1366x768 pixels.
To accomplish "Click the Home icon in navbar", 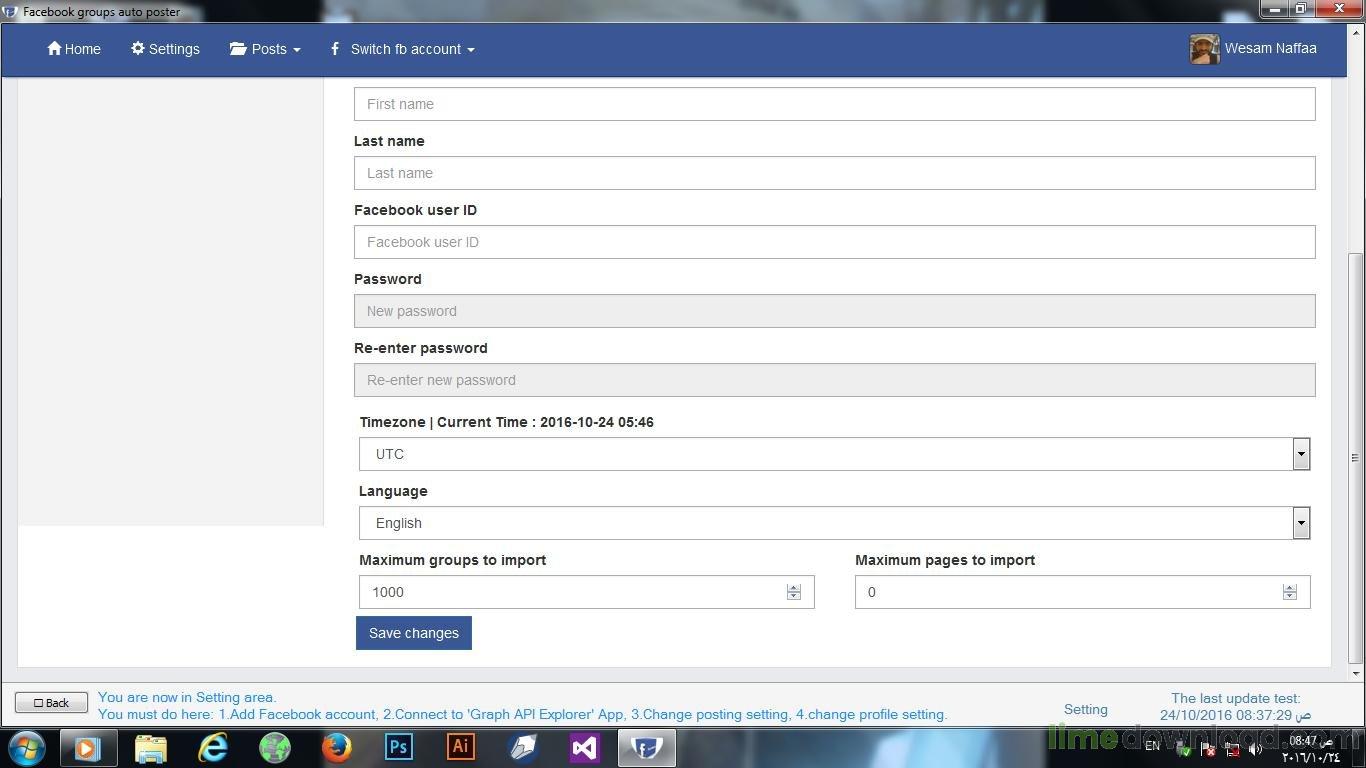I will point(54,49).
